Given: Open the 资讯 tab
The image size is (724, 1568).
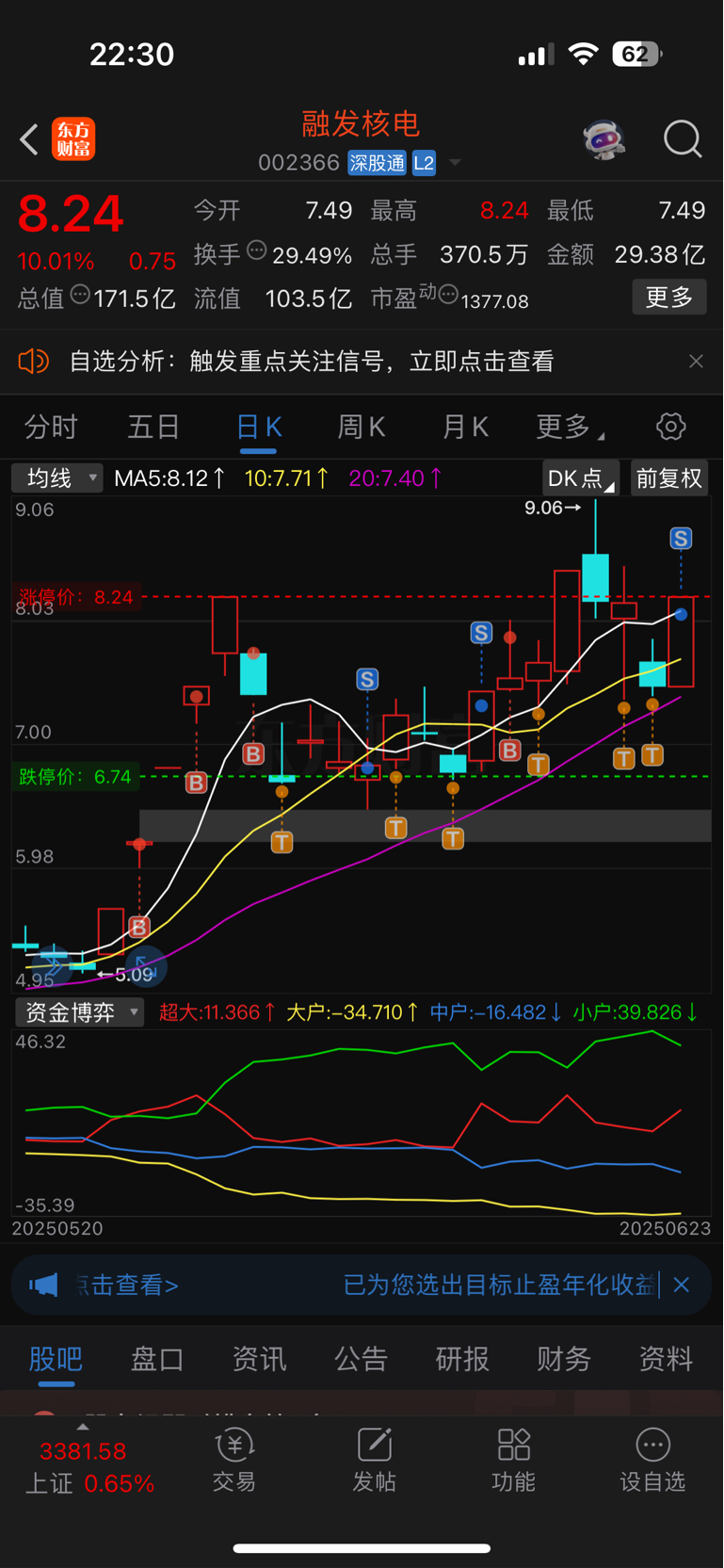Looking at the screenshot, I should coord(259,1359).
